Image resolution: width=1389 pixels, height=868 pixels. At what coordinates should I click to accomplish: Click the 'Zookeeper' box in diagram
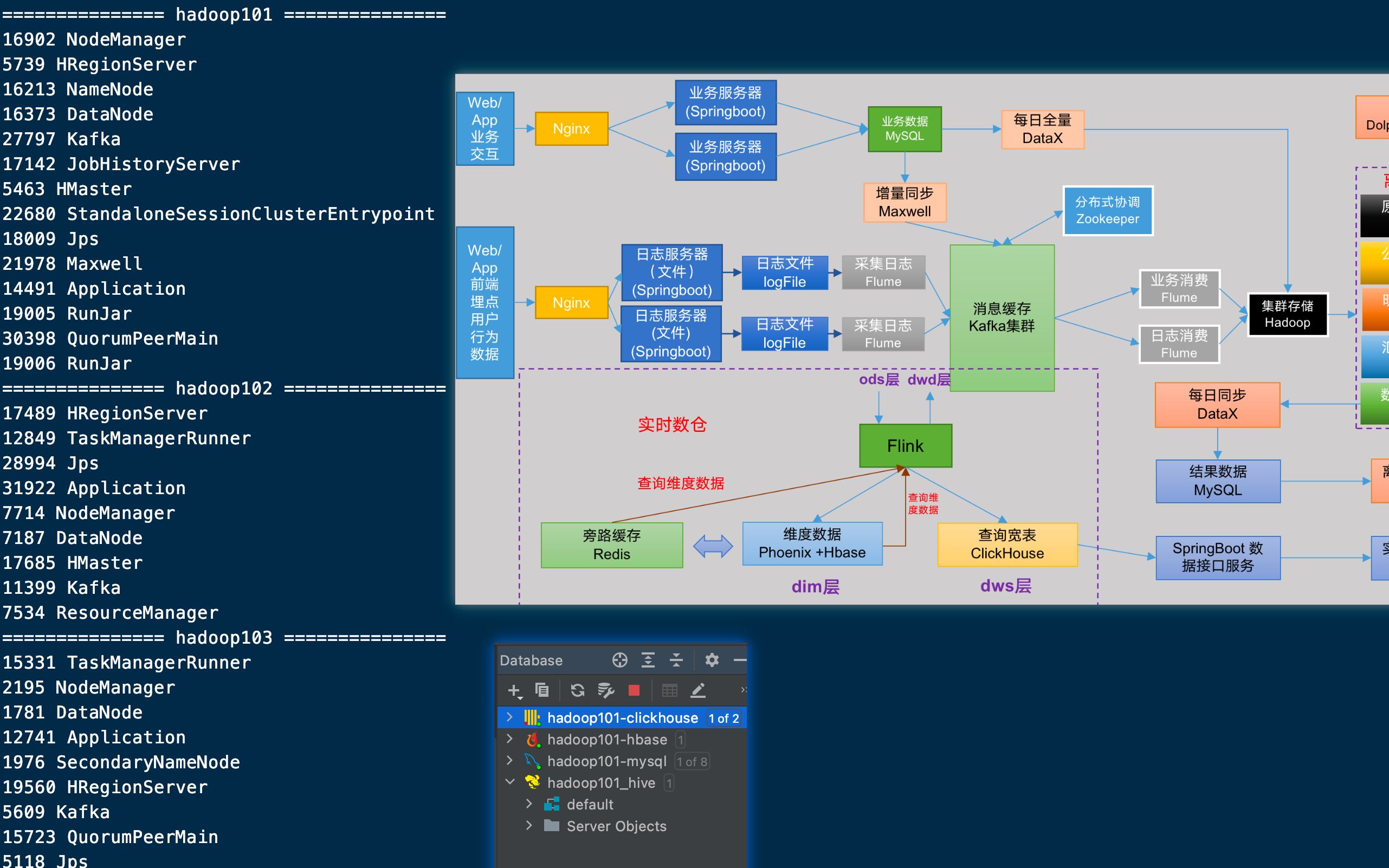[x=1108, y=211]
